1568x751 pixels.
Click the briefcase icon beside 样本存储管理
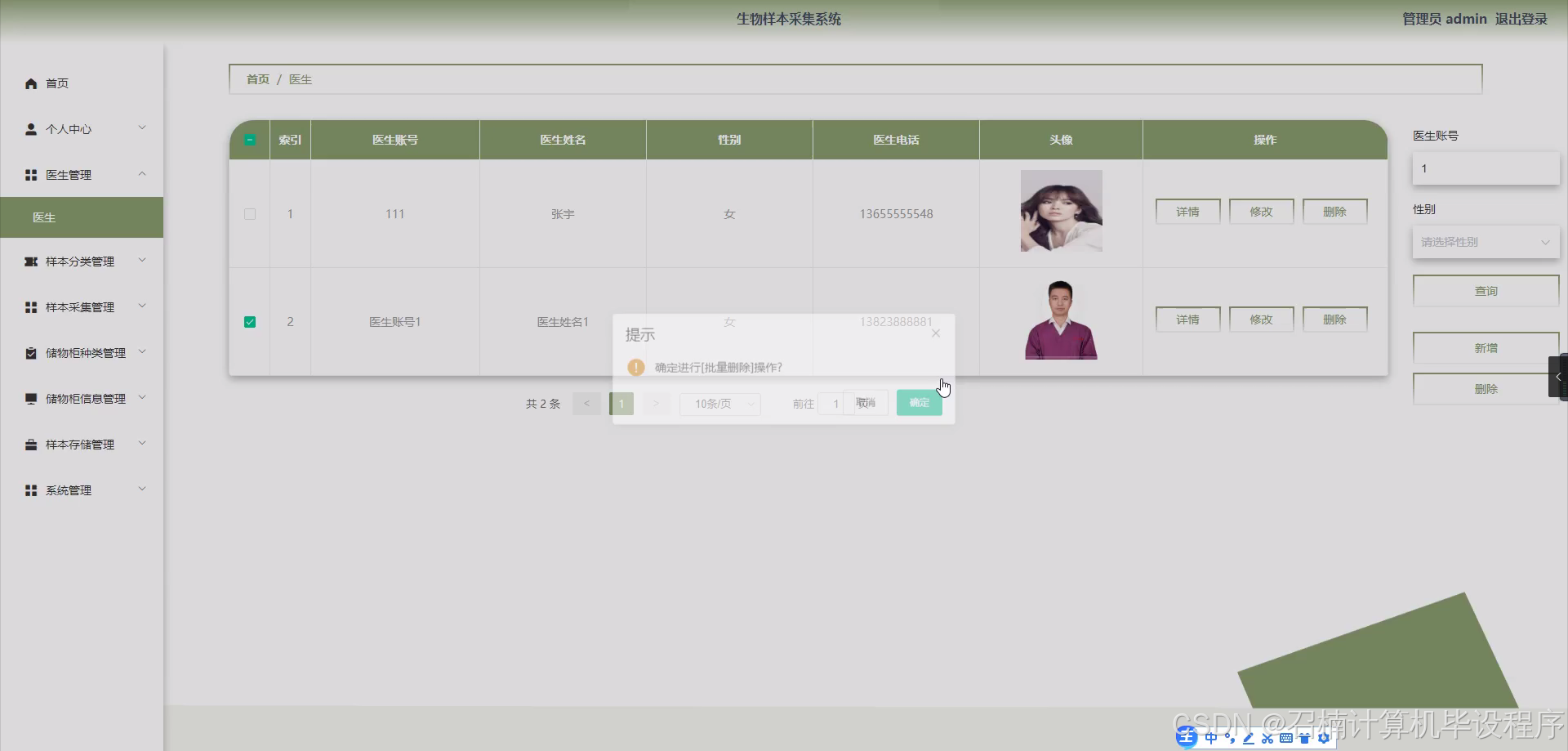[31, 445]
